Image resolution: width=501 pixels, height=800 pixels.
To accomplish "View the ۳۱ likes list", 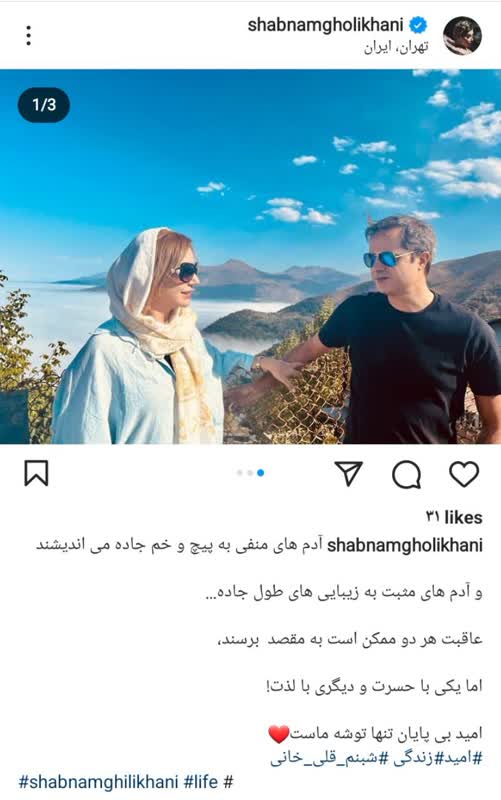I will tap(454, 517).
